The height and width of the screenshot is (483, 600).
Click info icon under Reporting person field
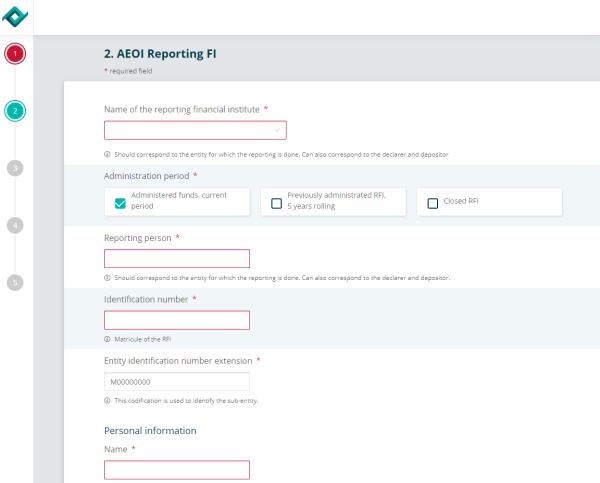[x=107, y=277]
